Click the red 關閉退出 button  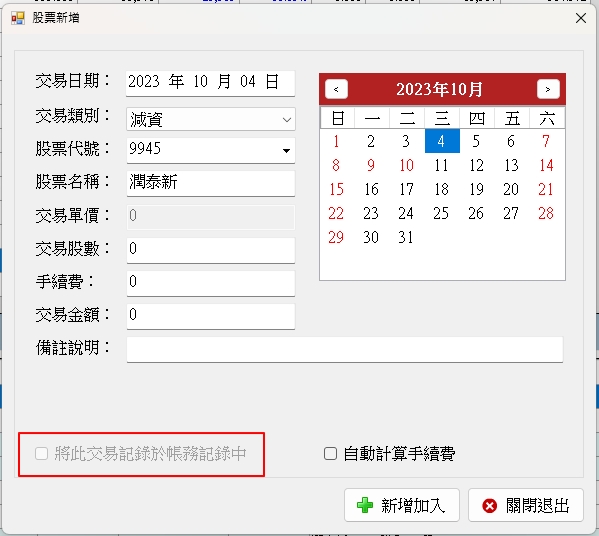pyautogui.click(x=526, y=505)
